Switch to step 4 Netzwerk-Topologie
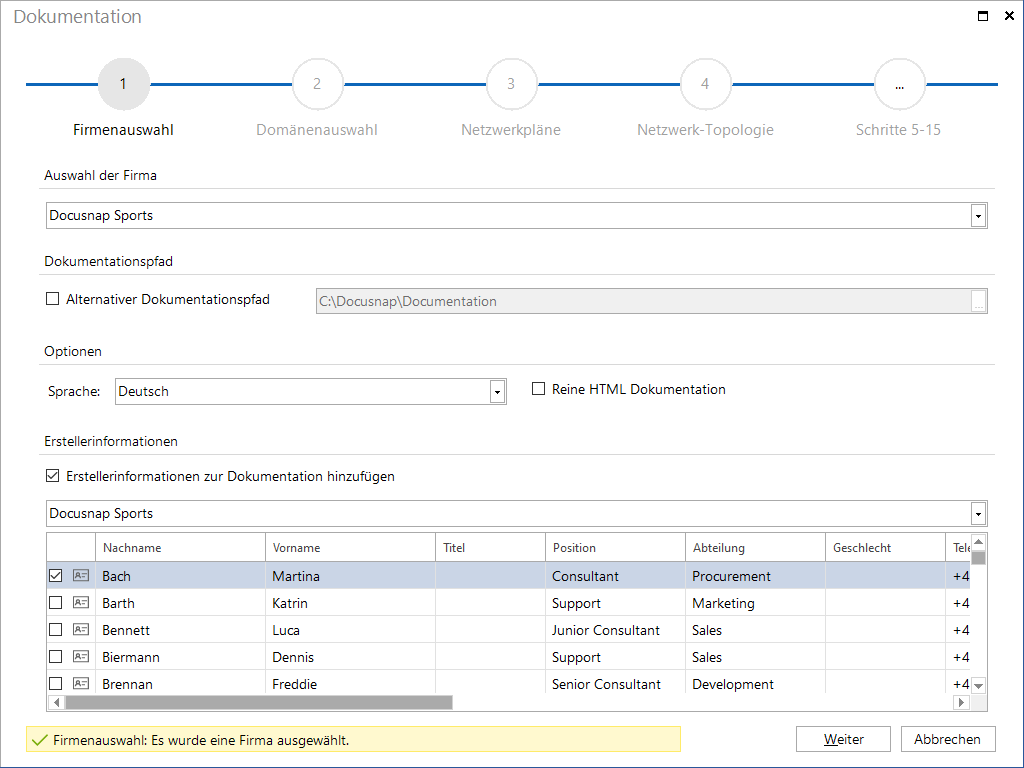Viewport: 1024px width, 768px height. pyautogui.click(x=705, y=84)
